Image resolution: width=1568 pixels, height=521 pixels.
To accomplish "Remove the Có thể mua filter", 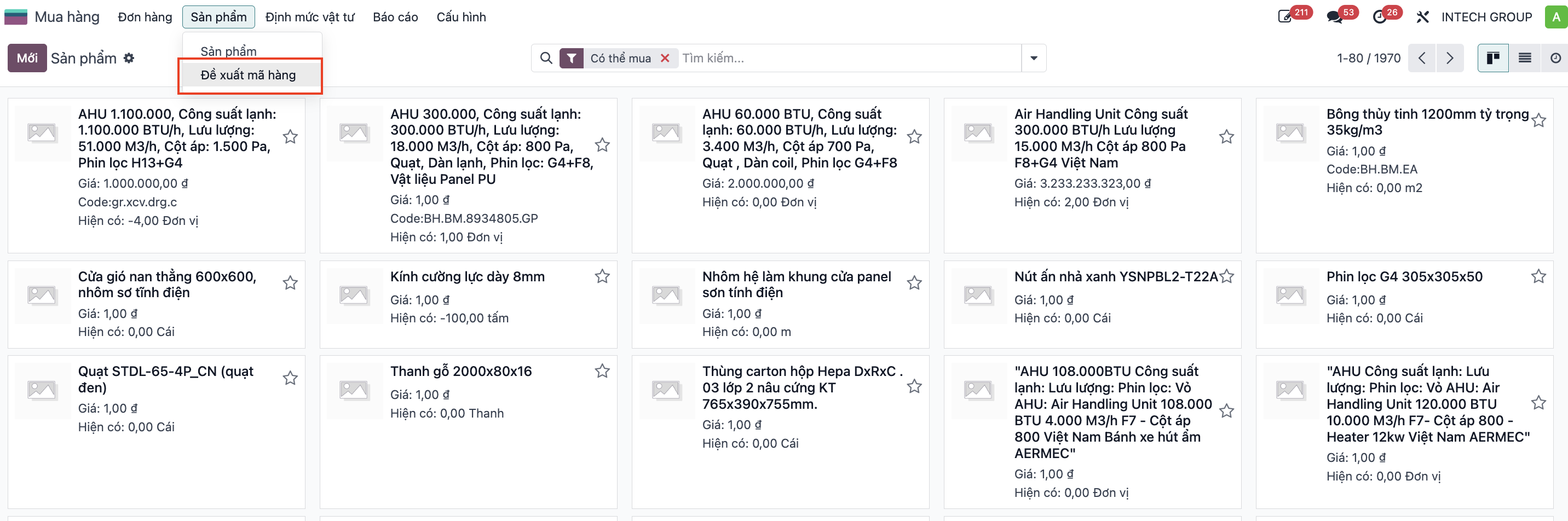I will [x=665, y=58].
